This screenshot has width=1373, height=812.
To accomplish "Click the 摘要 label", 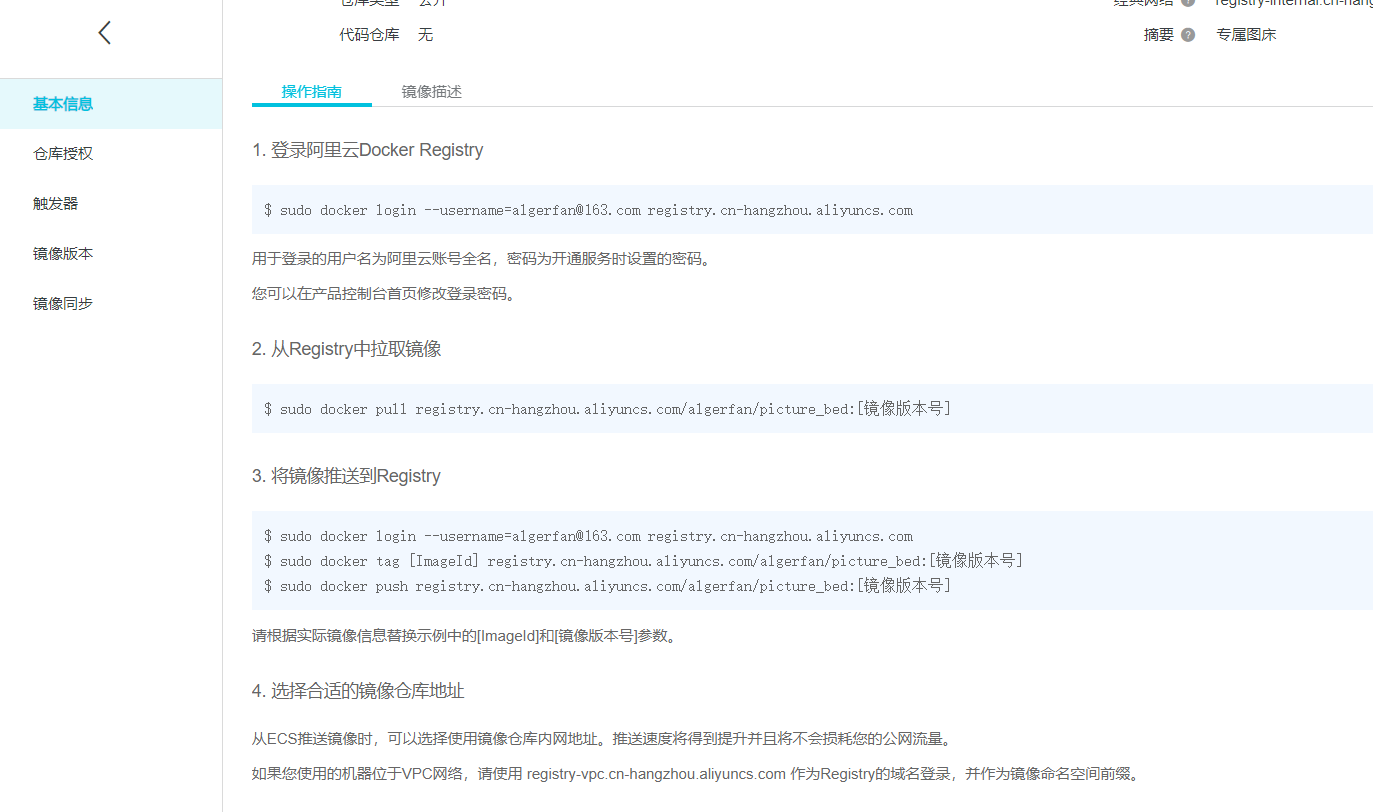I will (x=1159, y=35).
